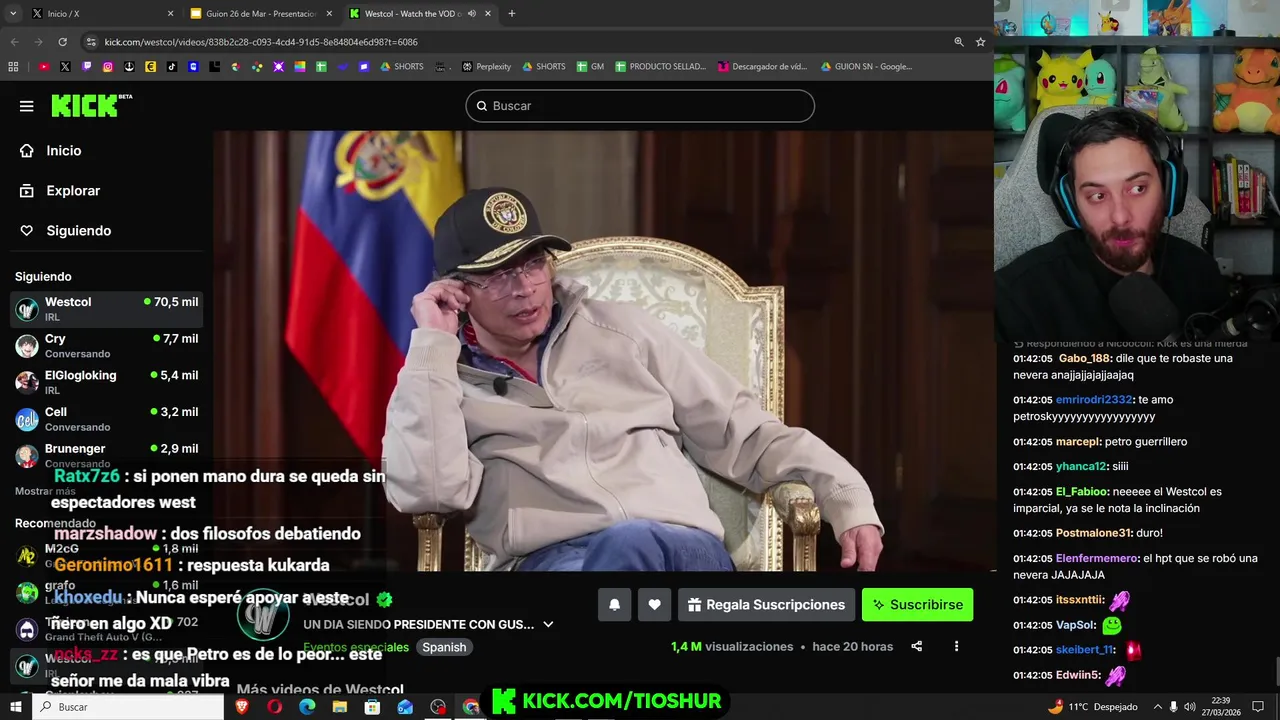Open the Brunenger channel
Screen dimensions: 1280x720
click(106, 455)
